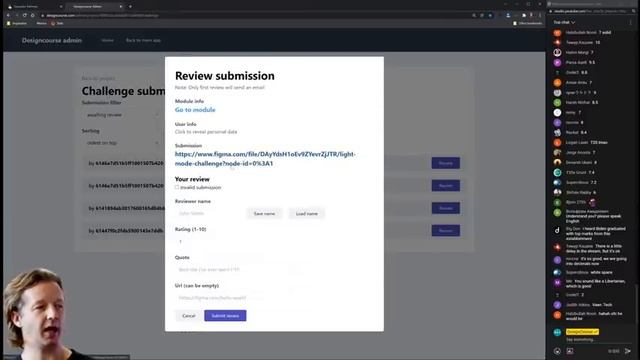Switch to the Designcourse Admin browser tab
This screenshot has width=640, height=360.
[x=95, y=7]
